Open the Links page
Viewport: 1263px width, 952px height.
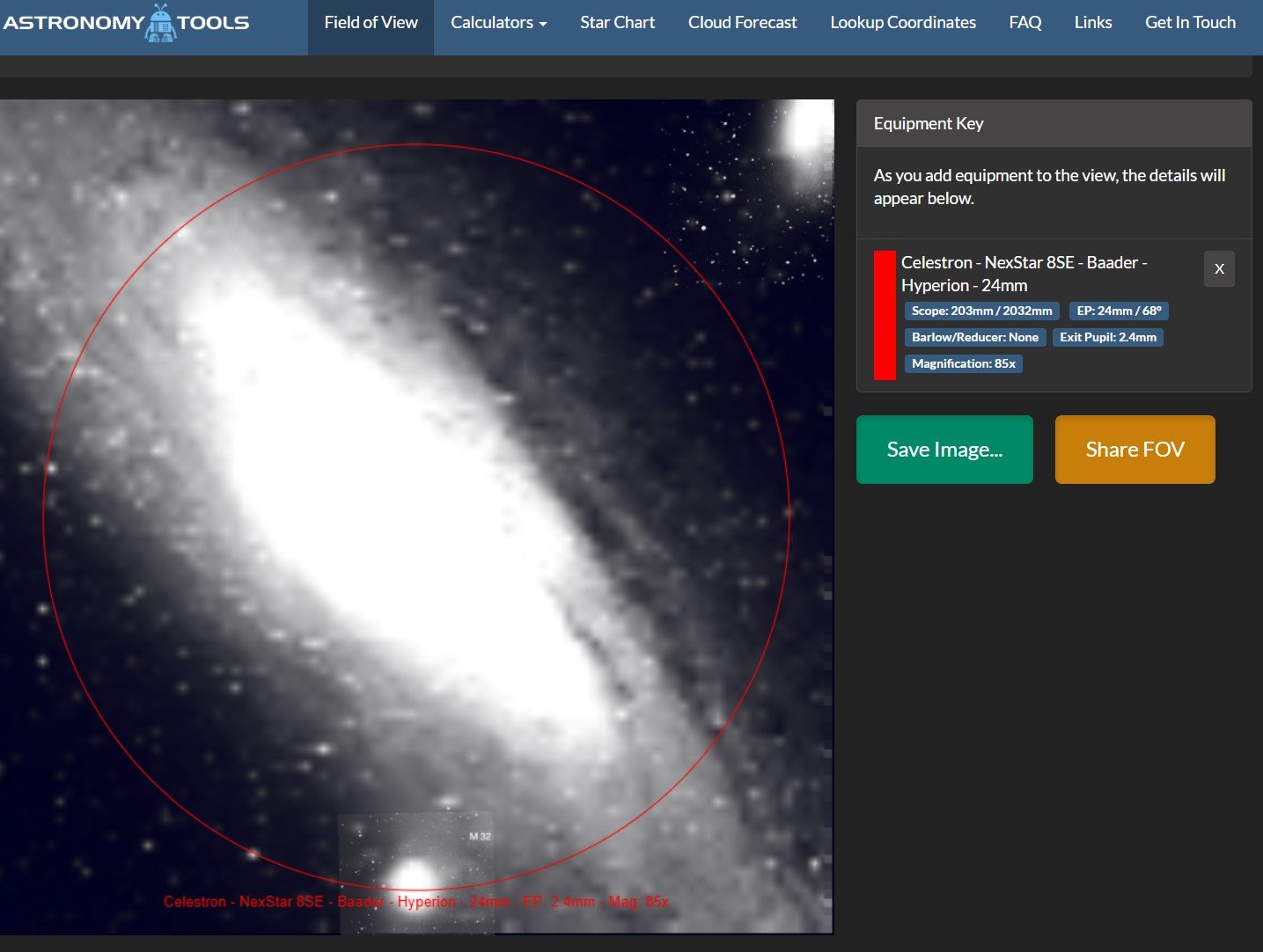tap(1093, 23)
